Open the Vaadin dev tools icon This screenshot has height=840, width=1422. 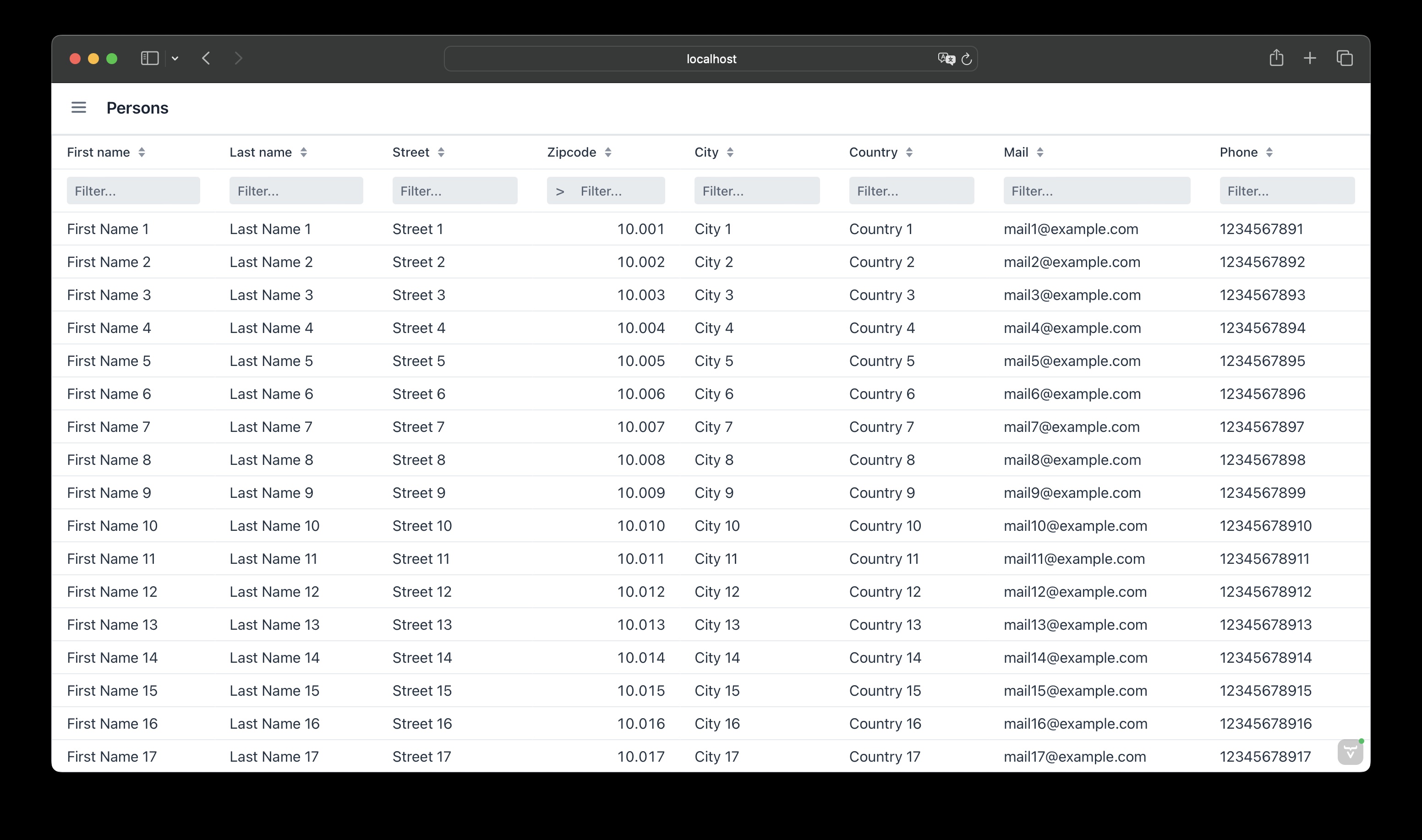pos(1350,752)
